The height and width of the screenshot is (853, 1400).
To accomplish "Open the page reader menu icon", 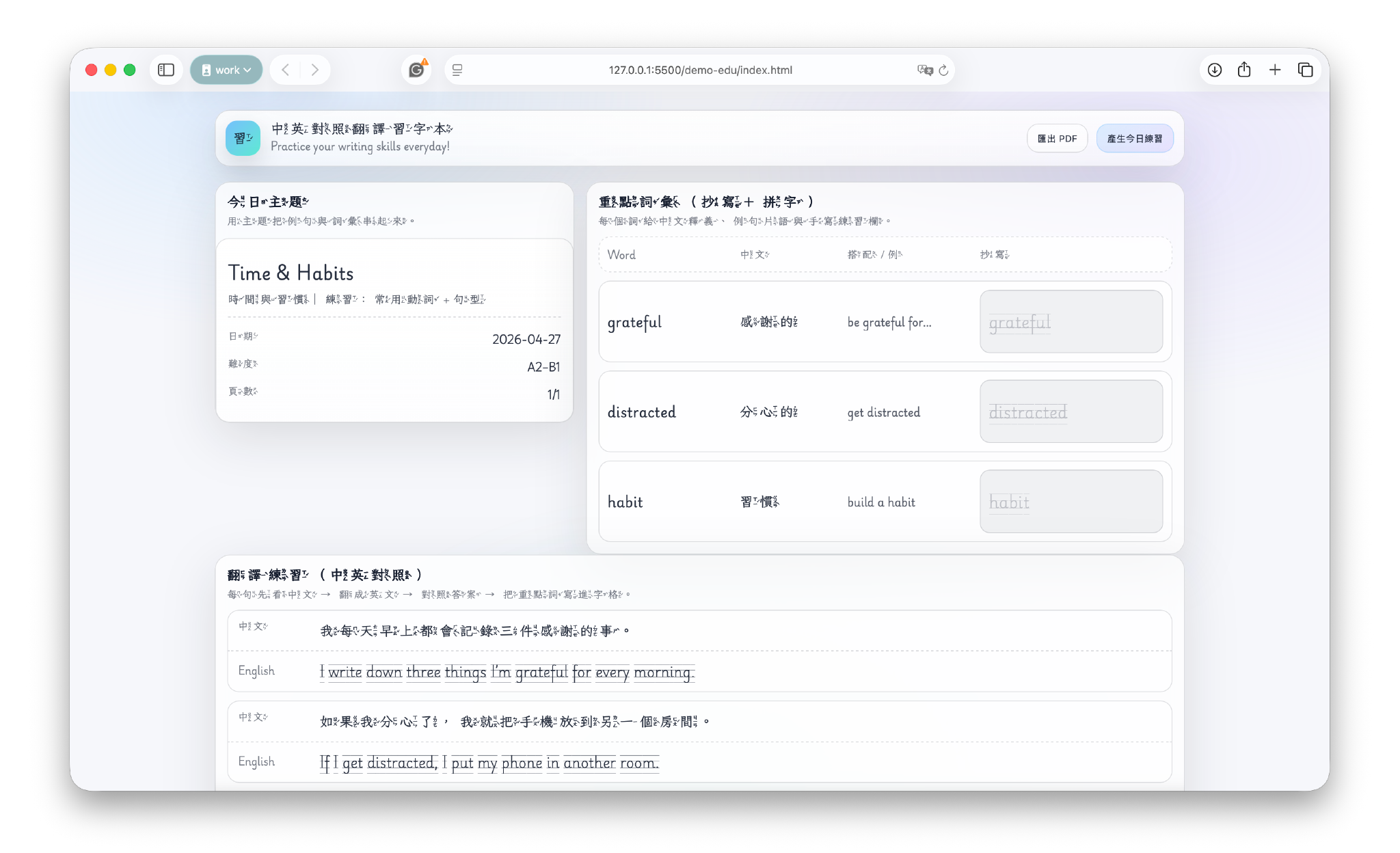I will coord(457,70).
